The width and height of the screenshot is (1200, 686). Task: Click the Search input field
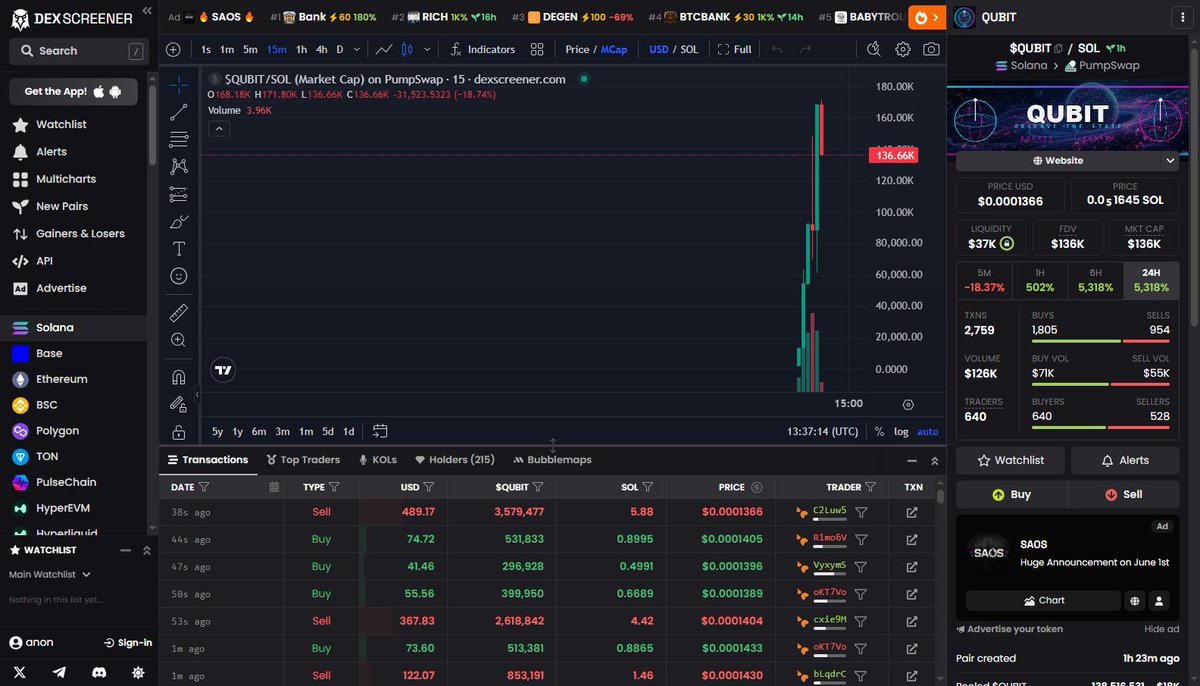coord(79,50)
